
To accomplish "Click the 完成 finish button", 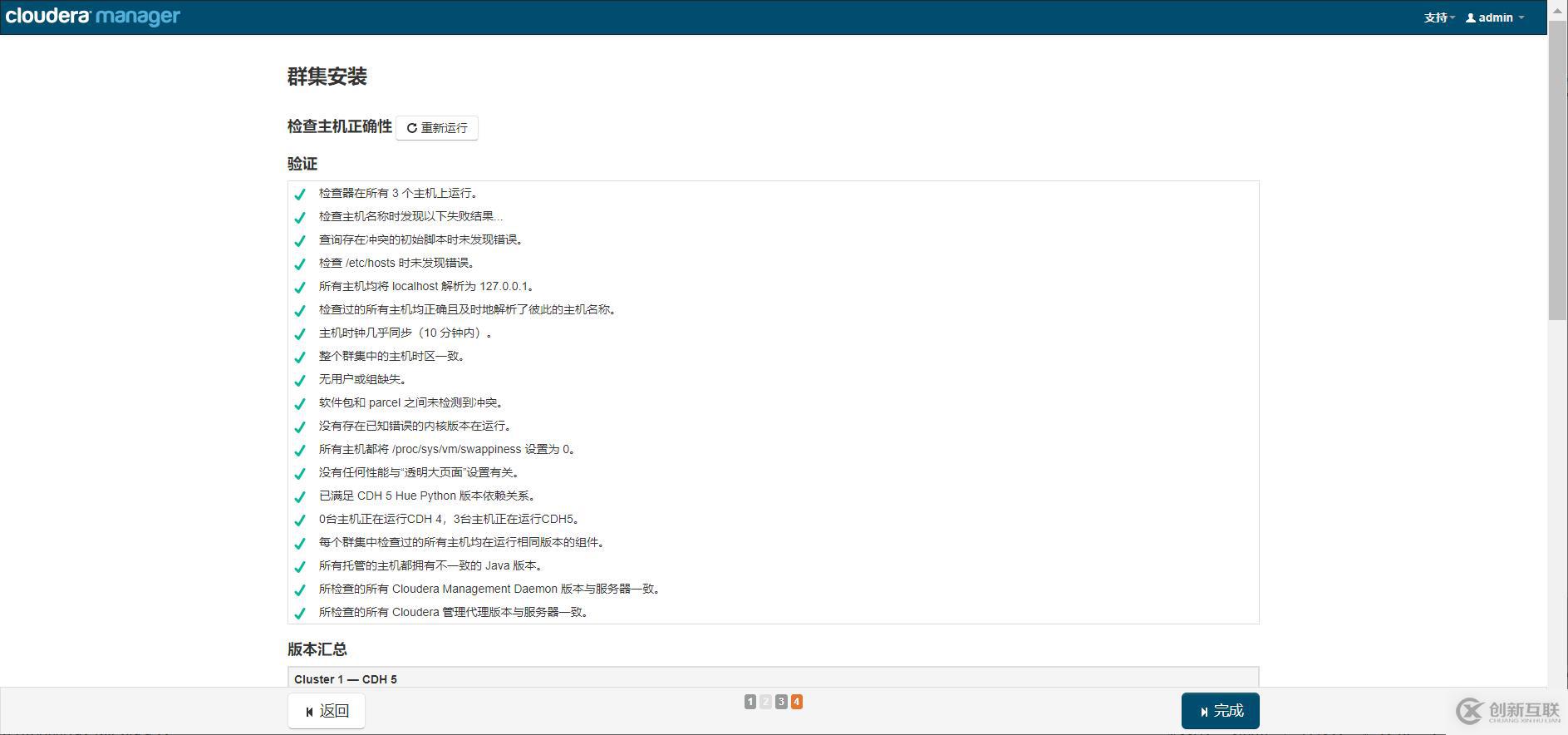I will tap(1220, 711).
